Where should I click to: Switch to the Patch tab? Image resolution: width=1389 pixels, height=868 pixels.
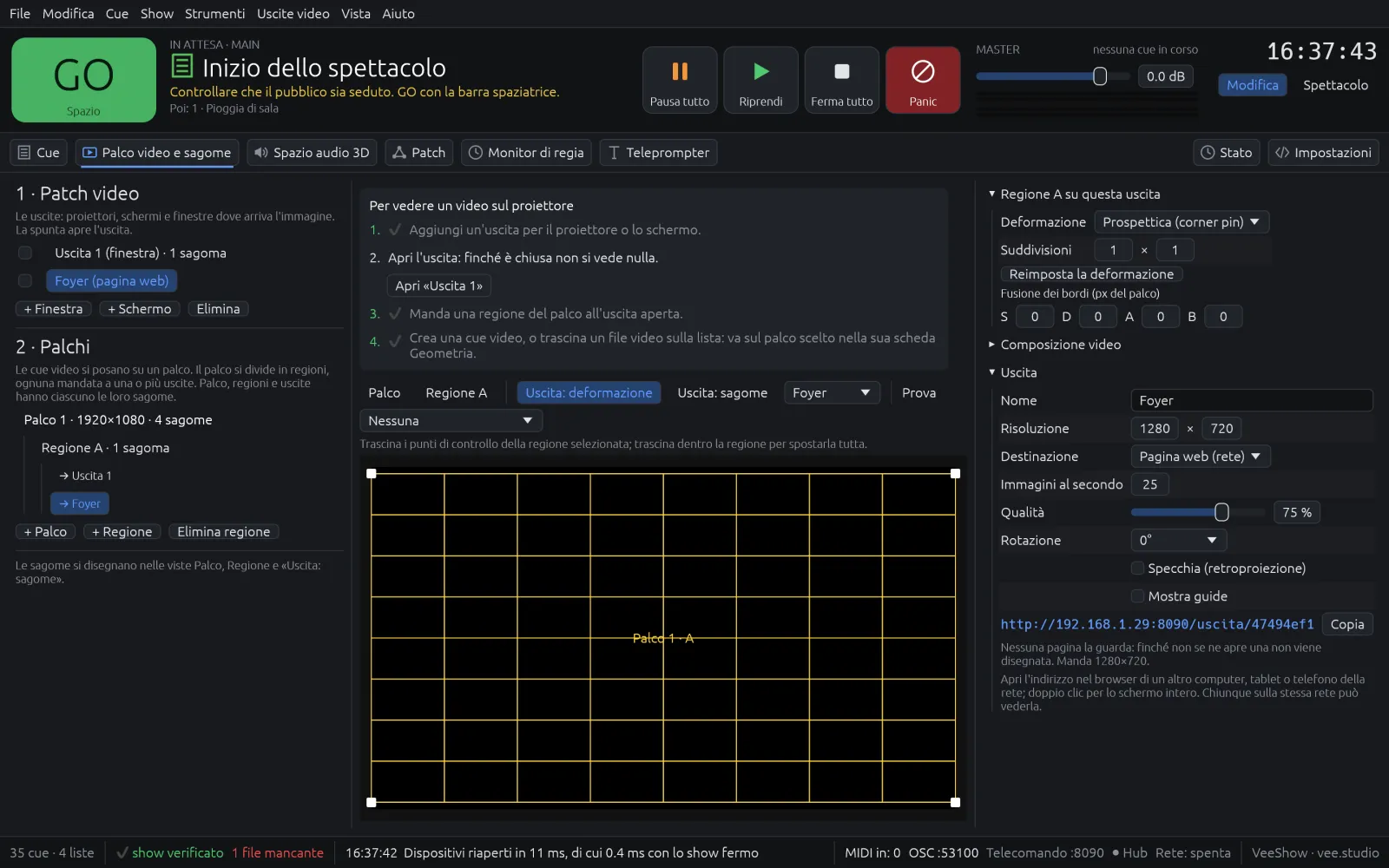point(419,153)
